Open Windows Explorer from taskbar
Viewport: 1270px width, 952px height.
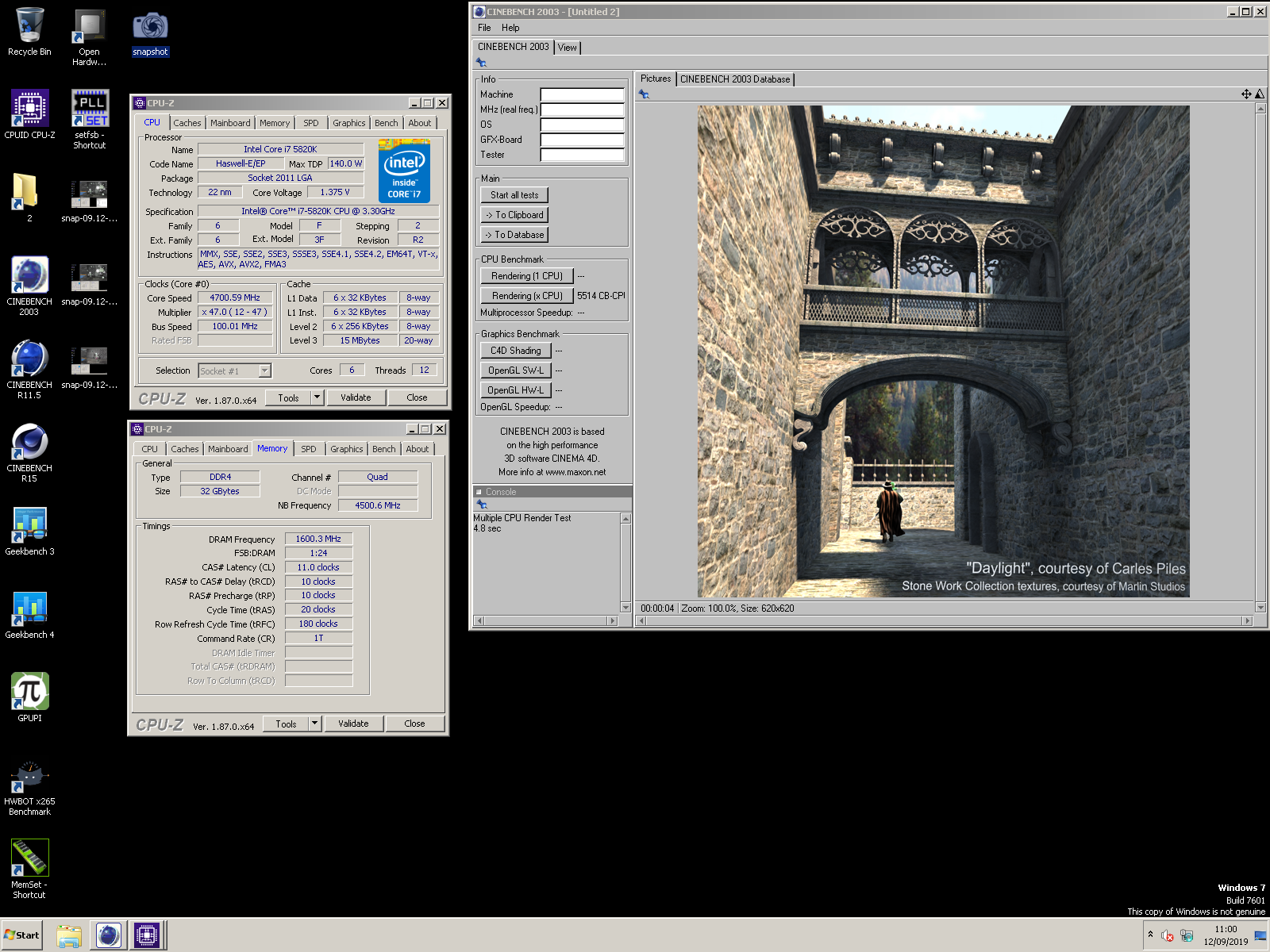pyautogui.click(x=69, y=936)
